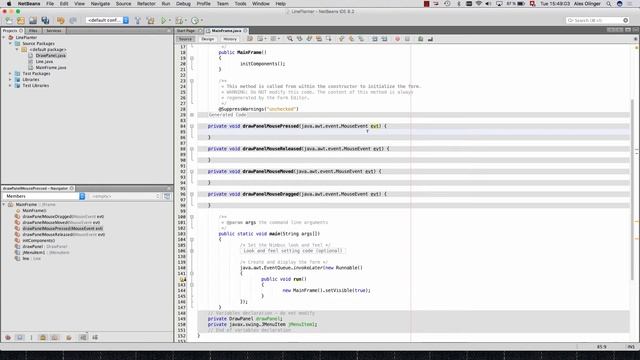Viewport: 640px width, 360px height.
Task: Click the New File toolbar icon
Action: tap(9, 20)
